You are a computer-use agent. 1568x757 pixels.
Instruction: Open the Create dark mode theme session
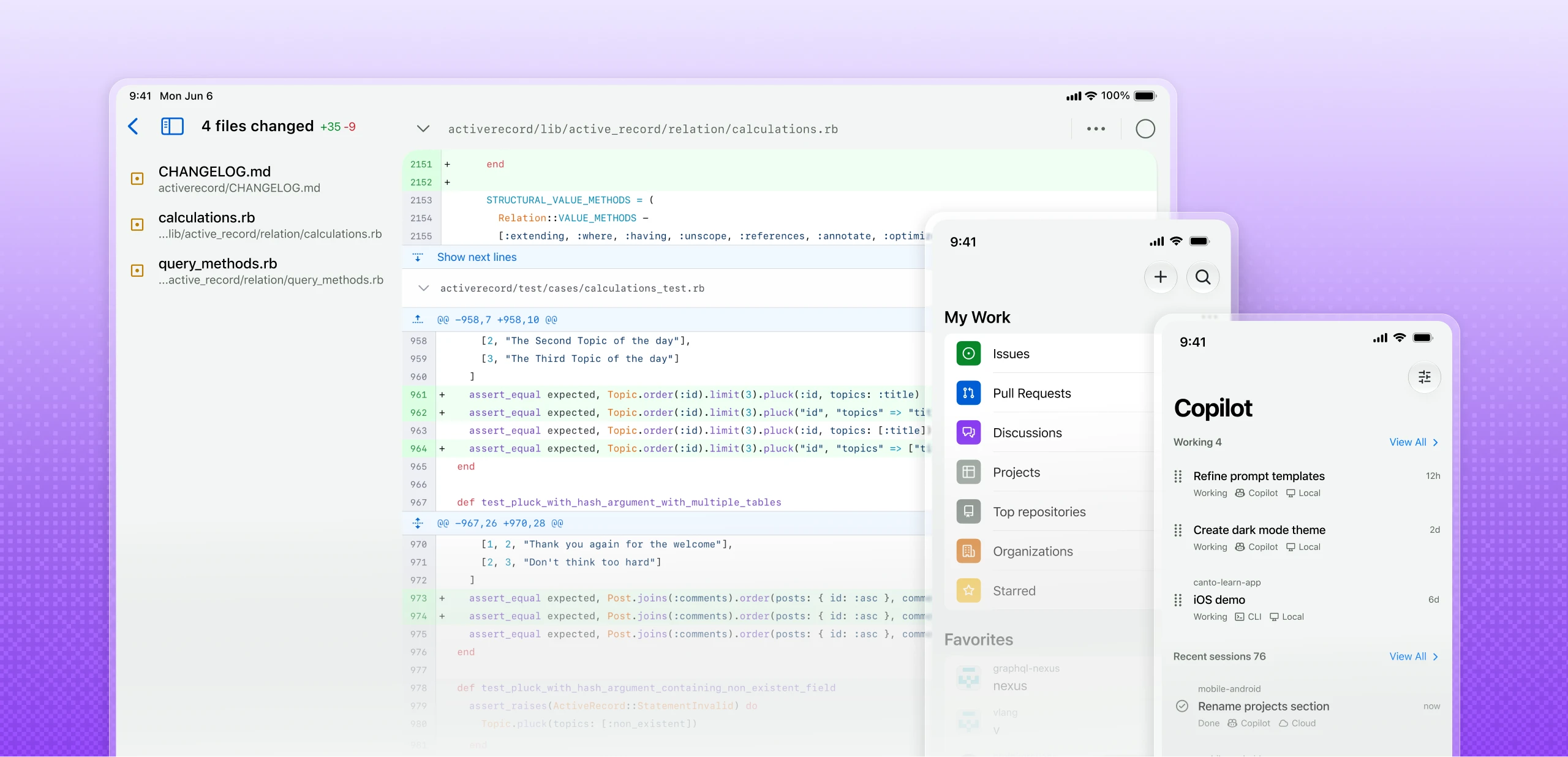pos(1306,538)
